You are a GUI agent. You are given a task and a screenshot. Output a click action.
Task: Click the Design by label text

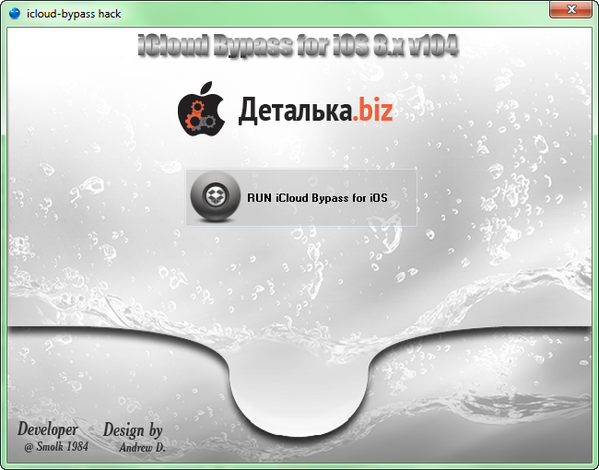[x=133, y=430]
